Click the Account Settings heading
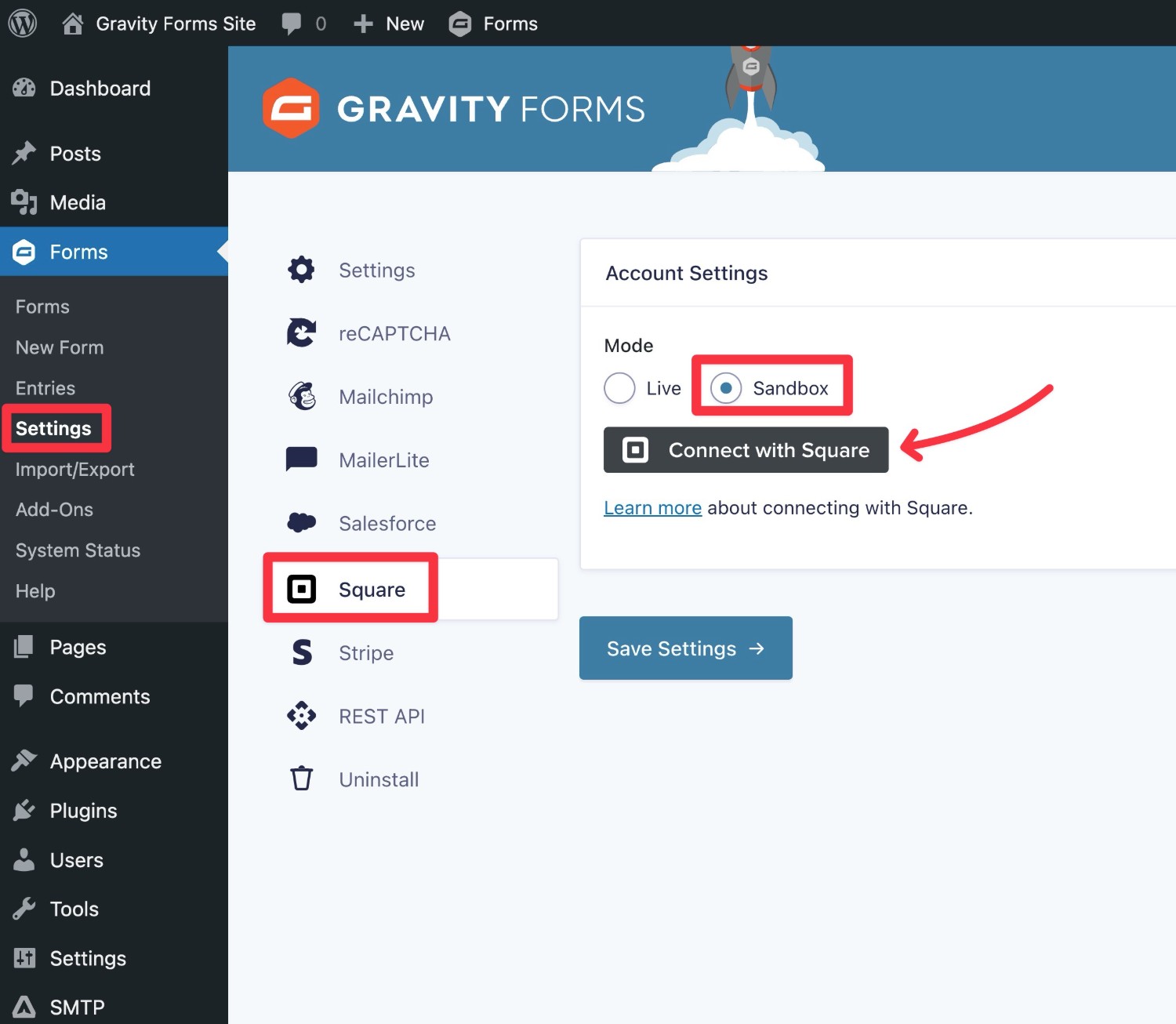 [687, 273]
